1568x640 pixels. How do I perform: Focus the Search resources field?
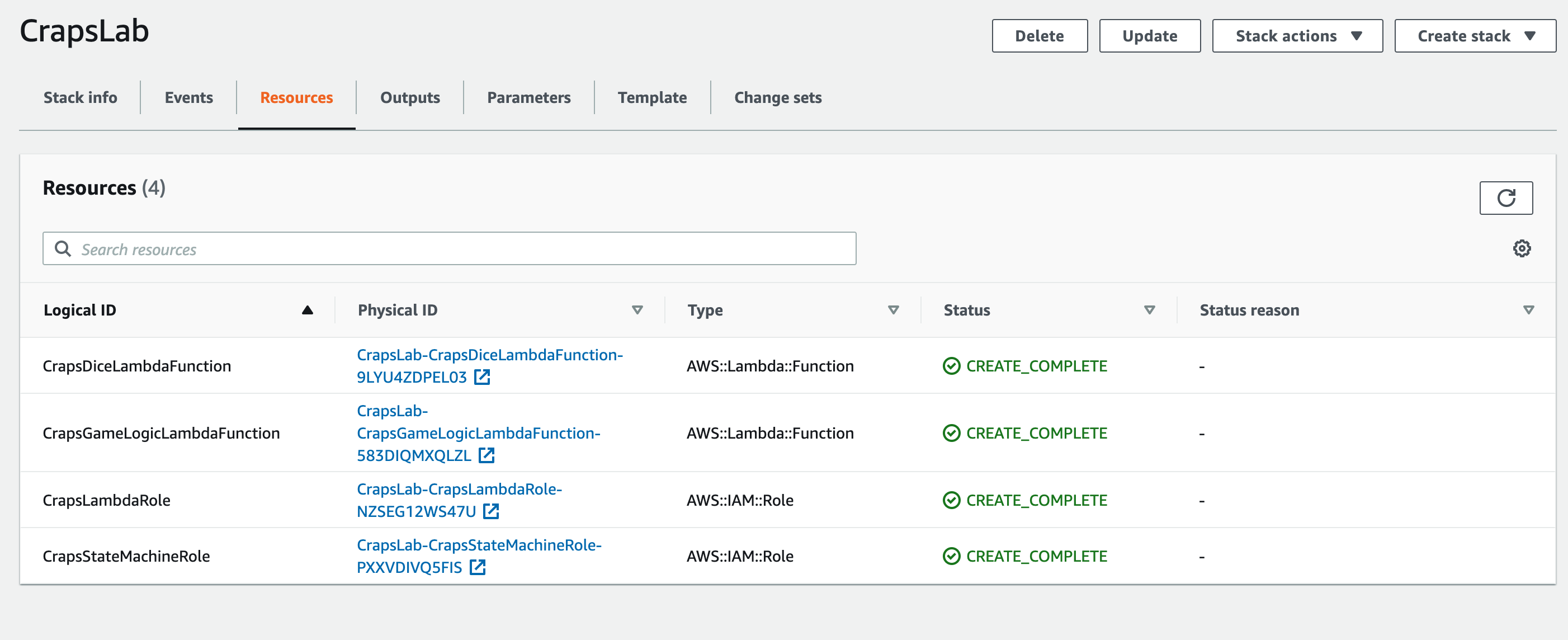click(x=449, y=248)
